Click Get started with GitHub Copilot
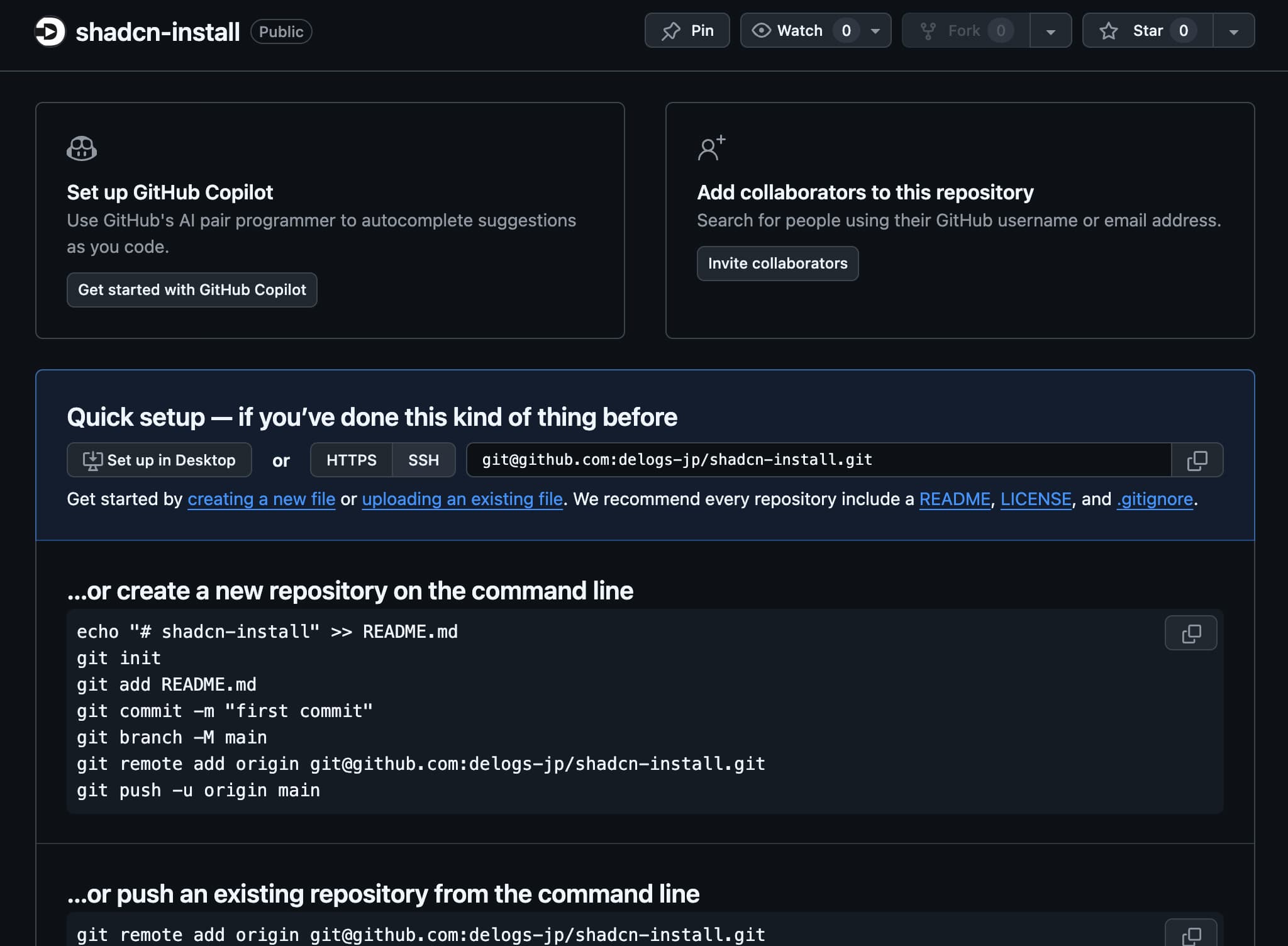Image resolution: width=1288 pixels, height=946 pixels. pos(192,290)
